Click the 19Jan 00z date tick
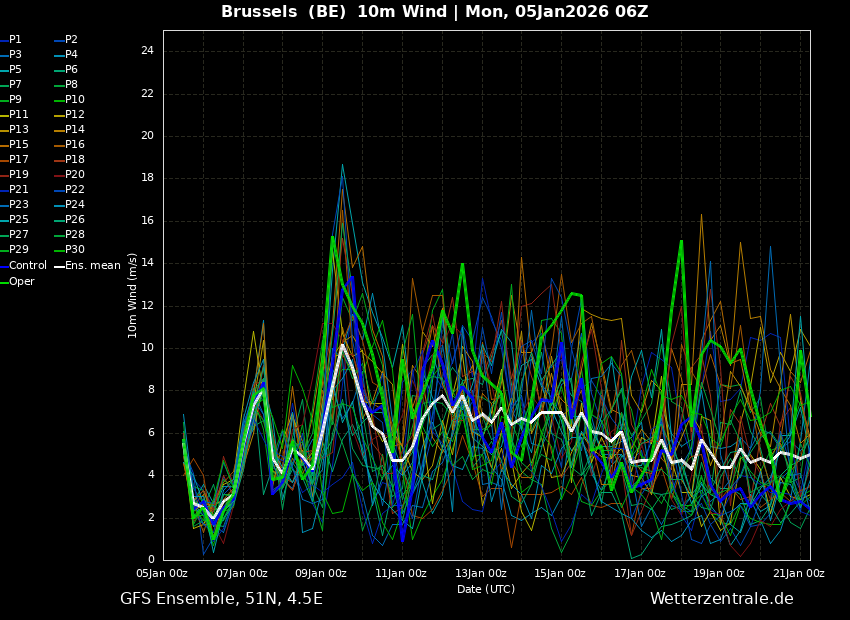The width and height of the screenshot is (850, 620). pos(719,573)
